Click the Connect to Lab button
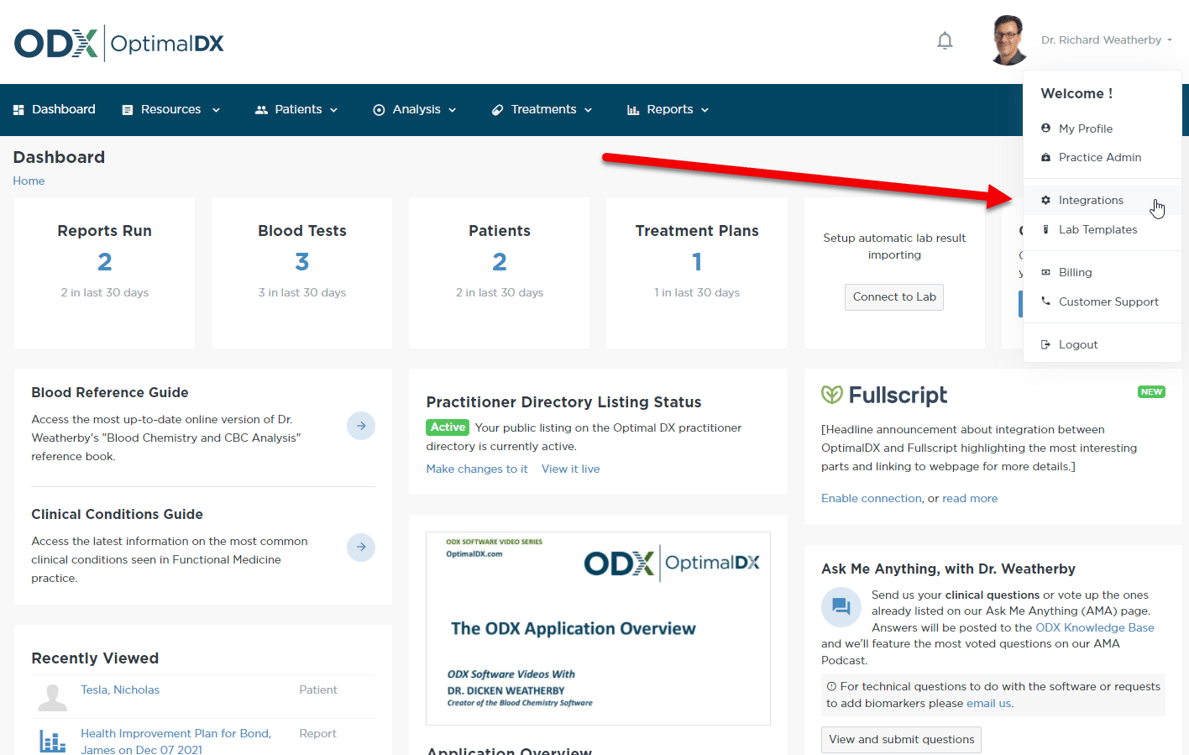The width and height of the screenshot is (1189, 755). tap(894, 297)
